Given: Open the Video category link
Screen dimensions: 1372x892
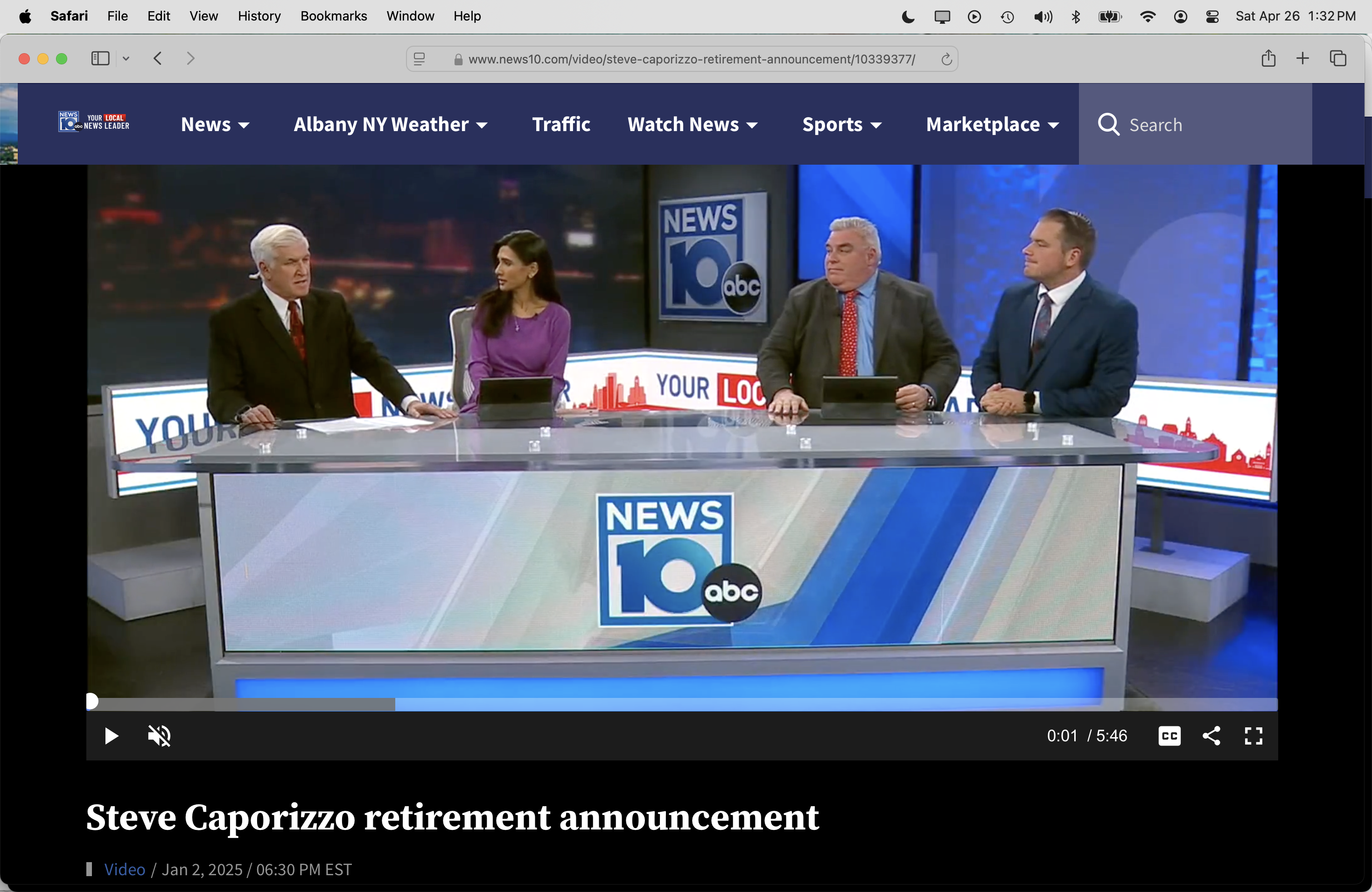Looking at the screenshot, I should coord(125,869).
